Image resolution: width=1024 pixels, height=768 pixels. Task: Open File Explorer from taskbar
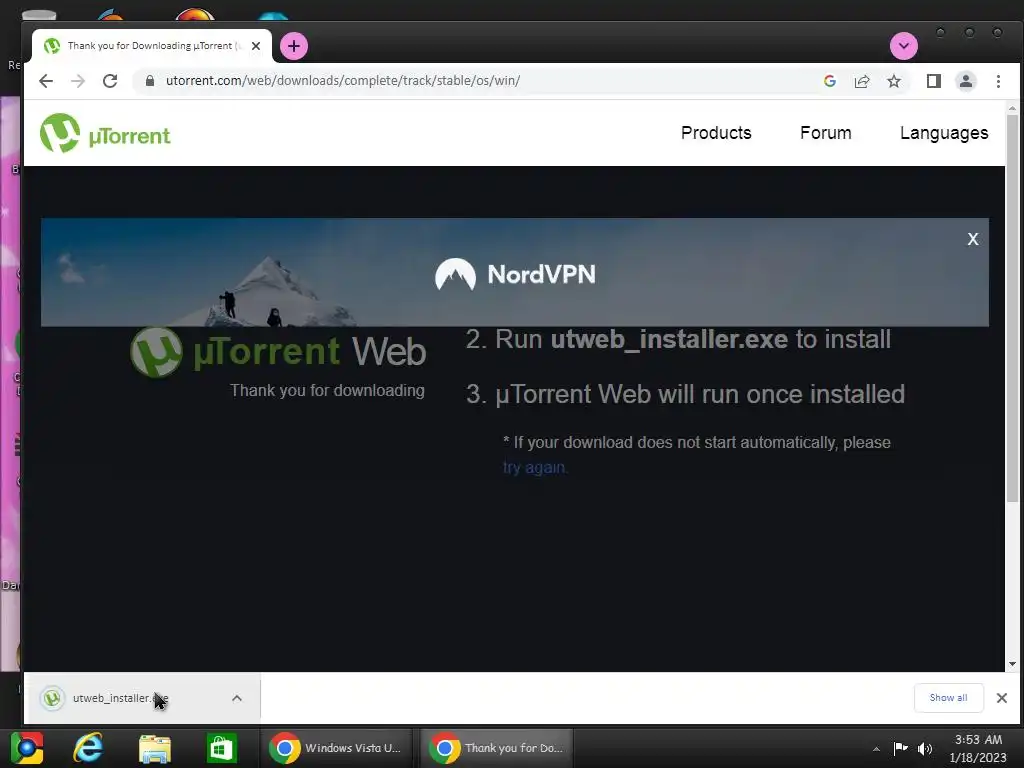[155, 748]
